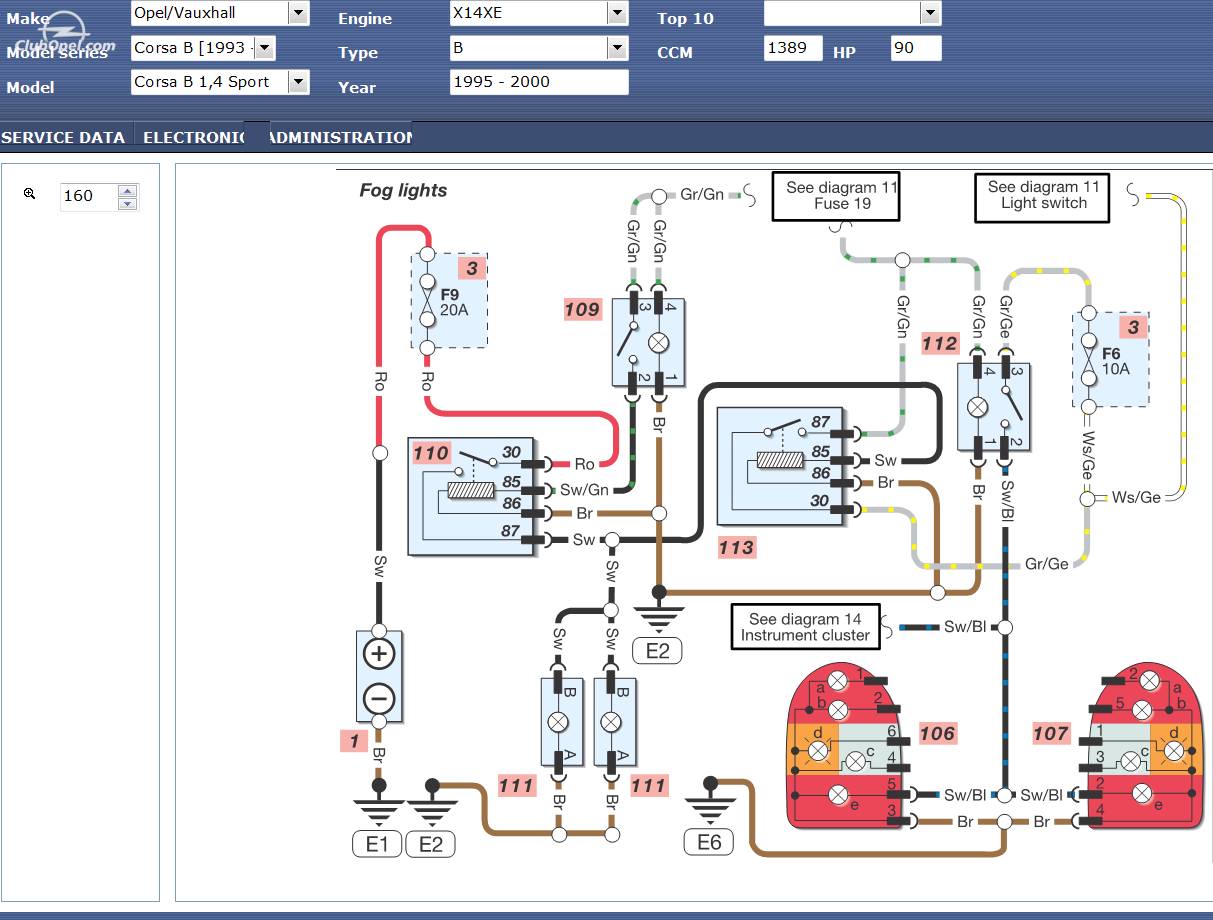Select the F6 10A fuse label
1213x920 pixels.
[1115, 361]
